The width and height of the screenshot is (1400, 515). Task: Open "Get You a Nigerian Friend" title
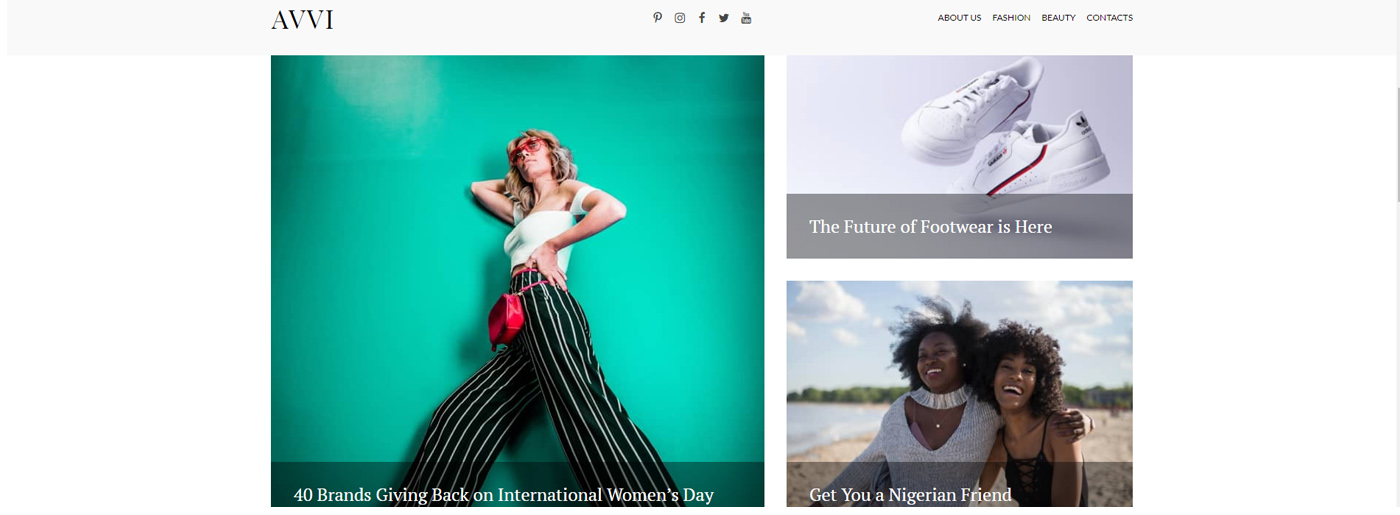click(910, 495)
